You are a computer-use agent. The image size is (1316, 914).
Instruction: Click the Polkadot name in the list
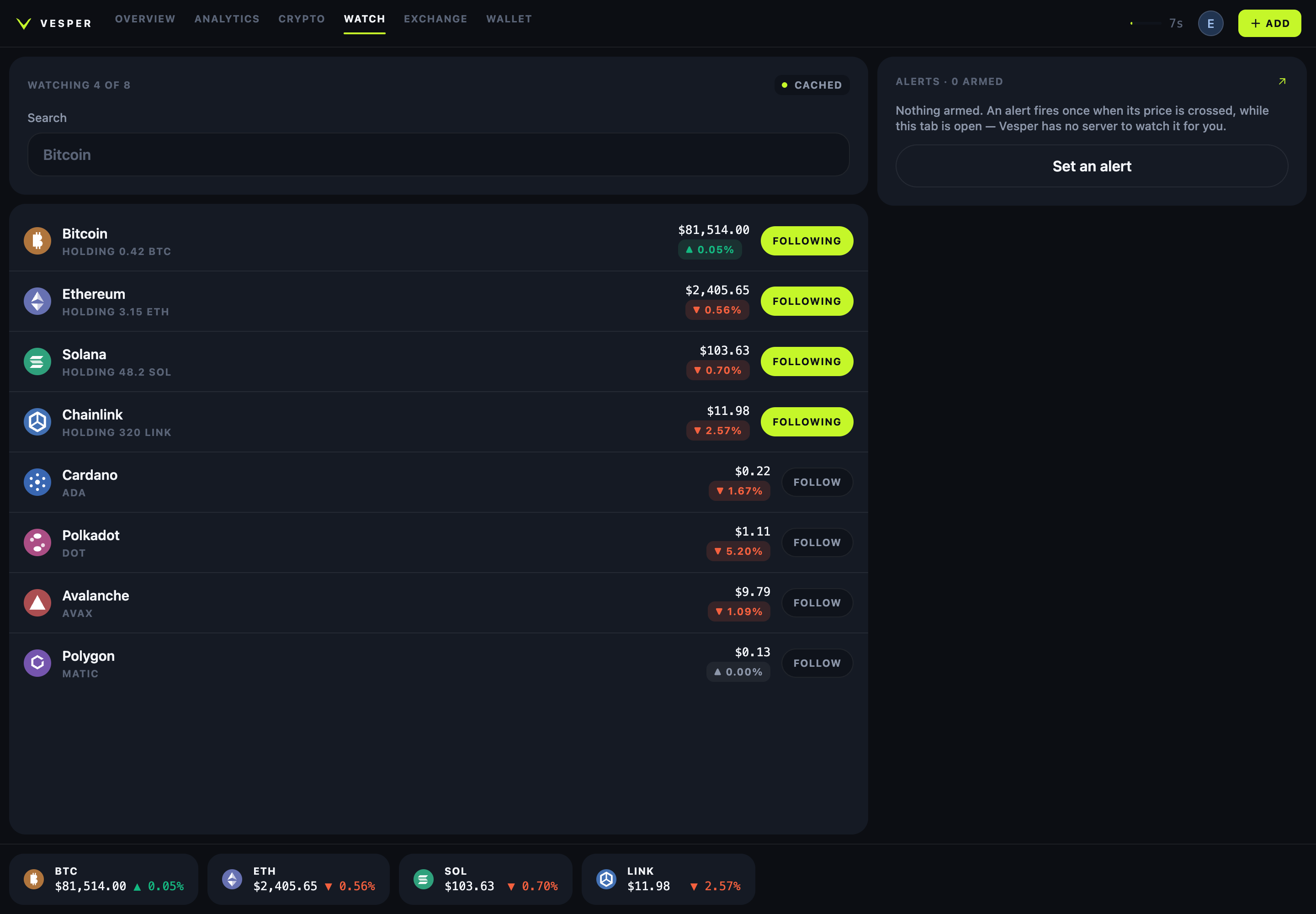90,536
